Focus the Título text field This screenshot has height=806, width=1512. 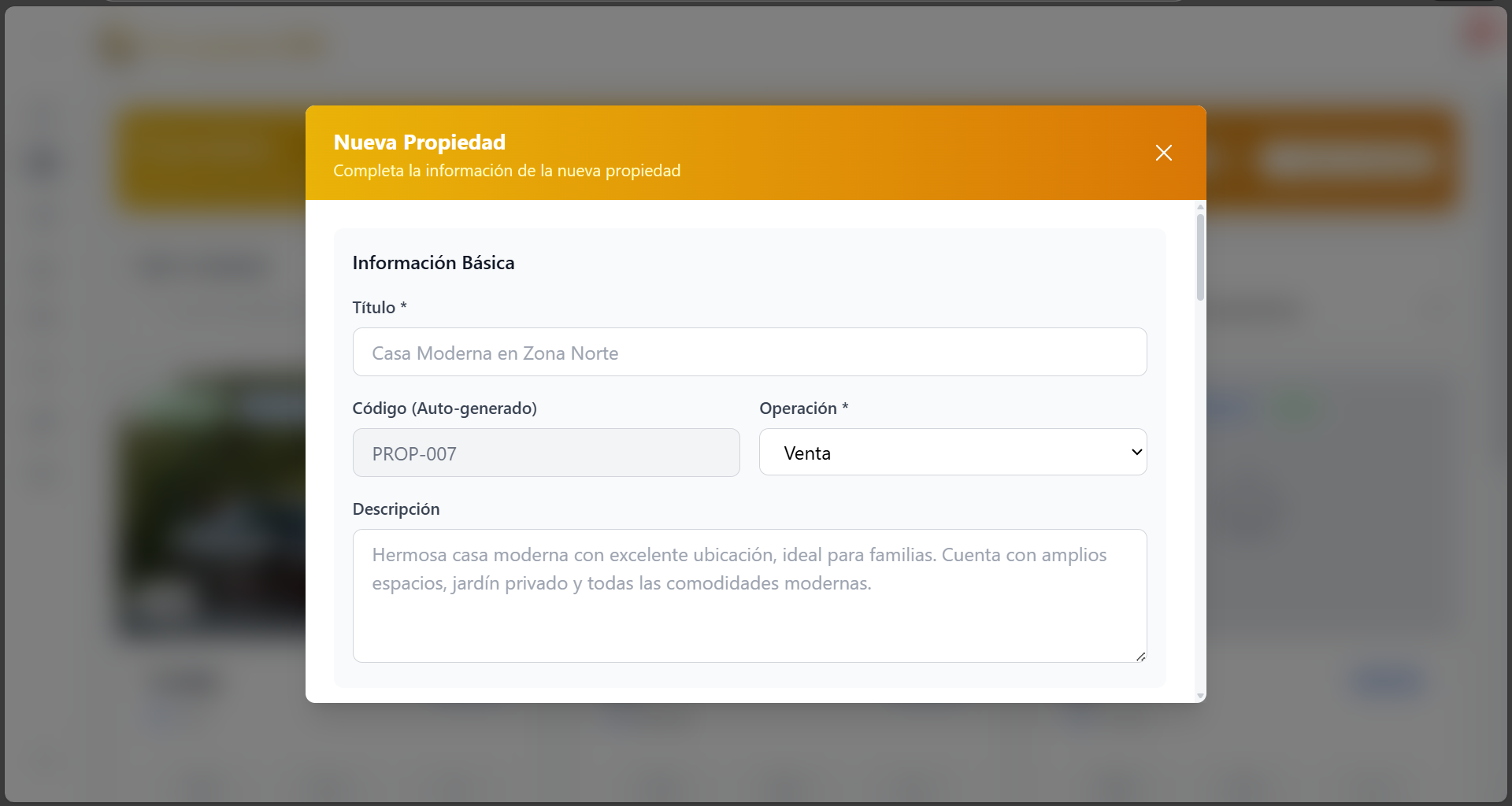[749, 353]
